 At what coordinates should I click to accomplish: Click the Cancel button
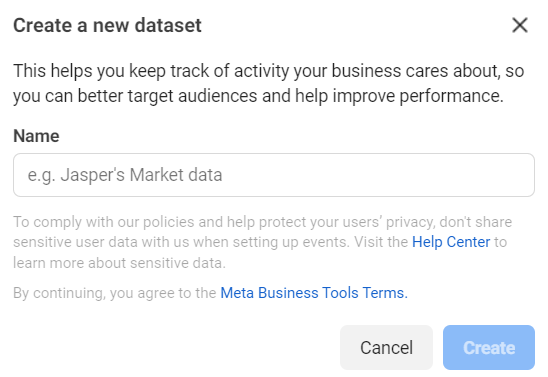tap(386, 347)
